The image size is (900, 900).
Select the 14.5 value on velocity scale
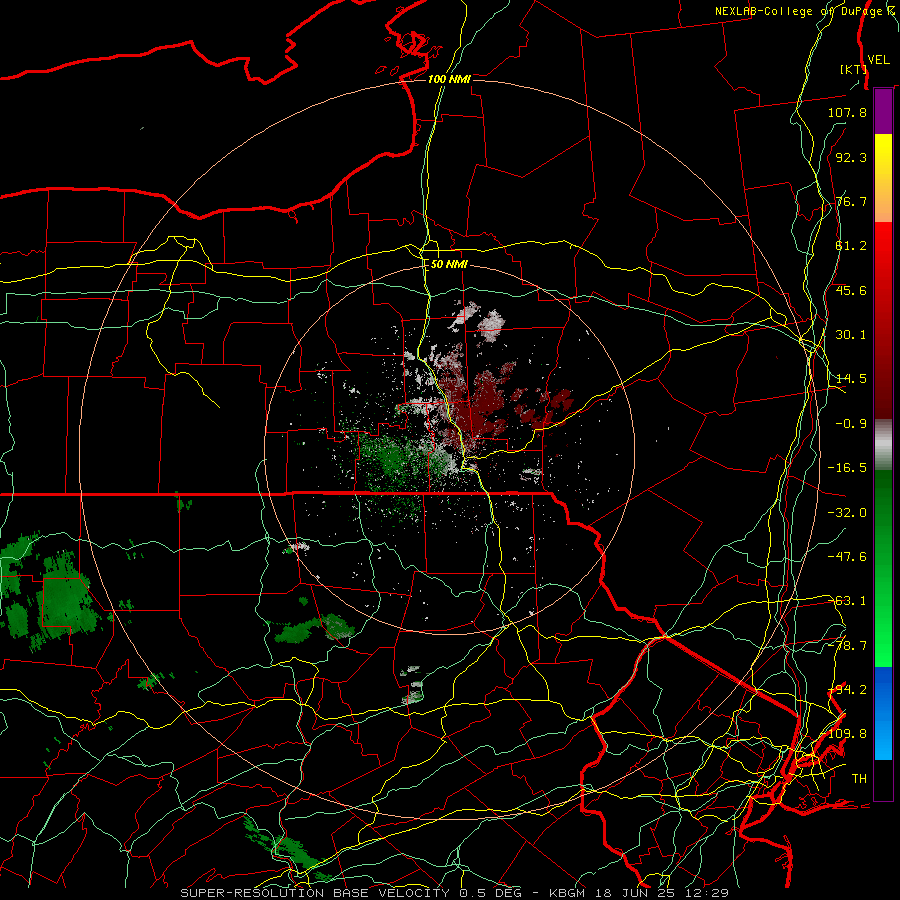click(851, 379)
